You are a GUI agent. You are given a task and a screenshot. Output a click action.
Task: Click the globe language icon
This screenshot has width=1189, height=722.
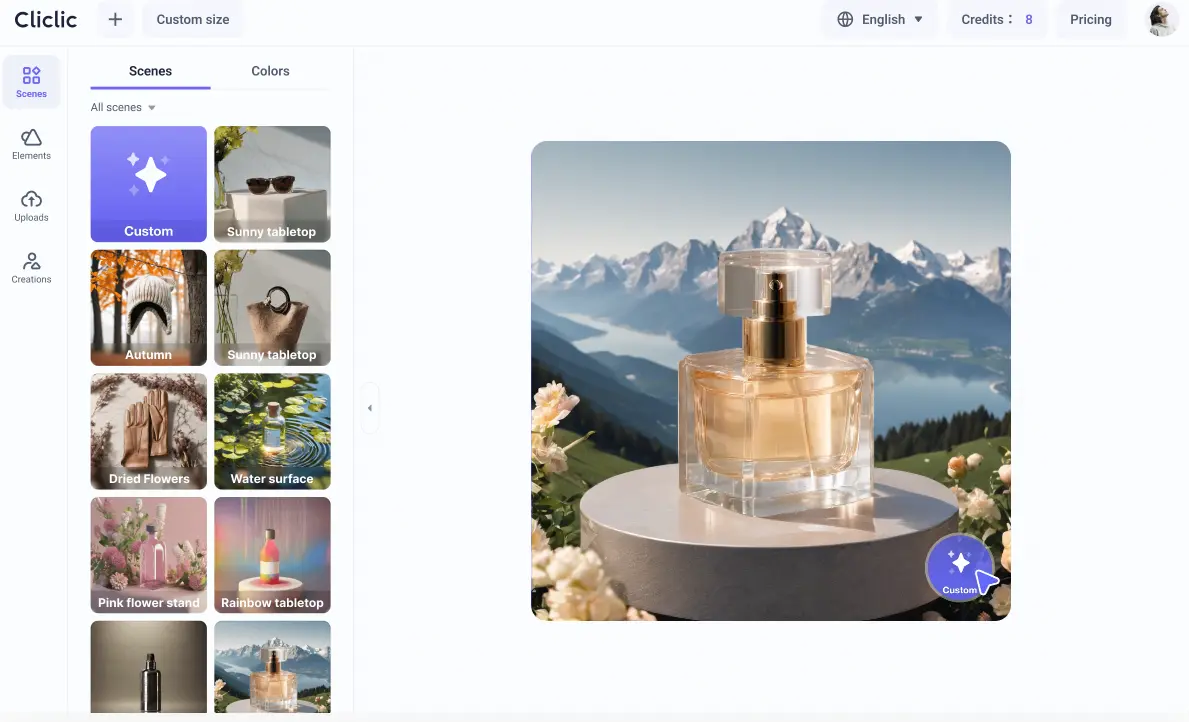pyautogui.click(x=846, y=18)
